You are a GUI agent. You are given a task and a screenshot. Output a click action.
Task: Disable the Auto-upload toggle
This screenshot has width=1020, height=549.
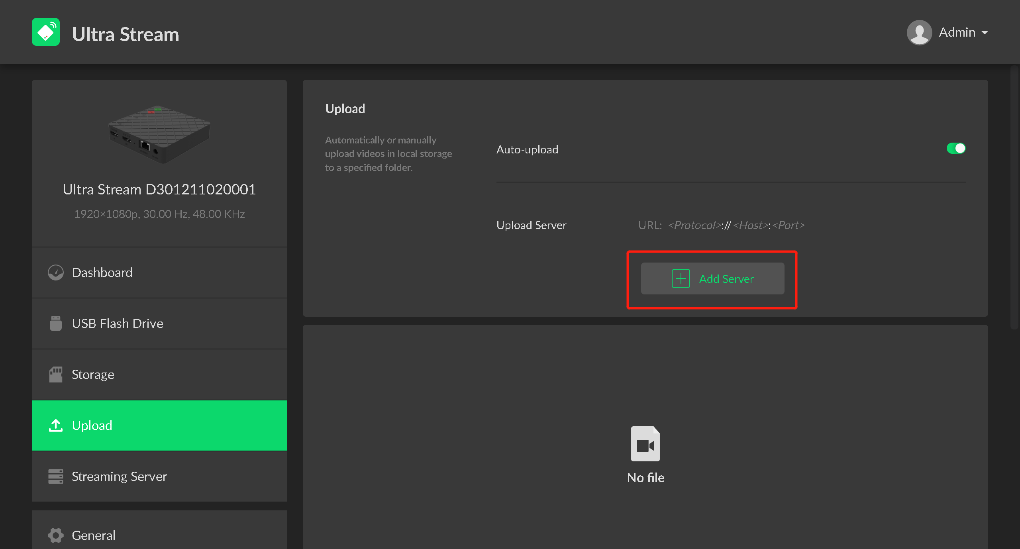point(956,148)
